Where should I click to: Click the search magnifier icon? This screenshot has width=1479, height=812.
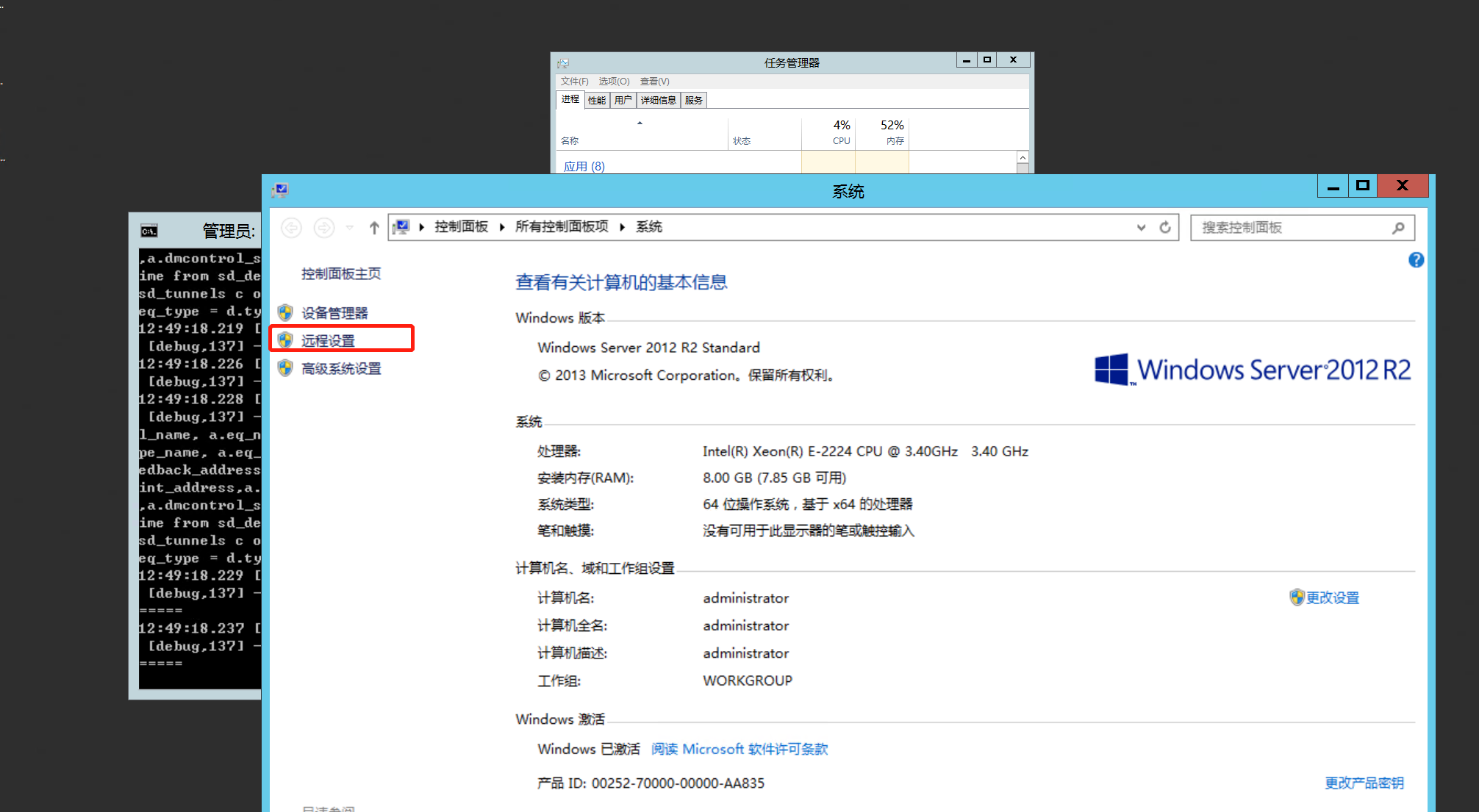click(1398, 228)
